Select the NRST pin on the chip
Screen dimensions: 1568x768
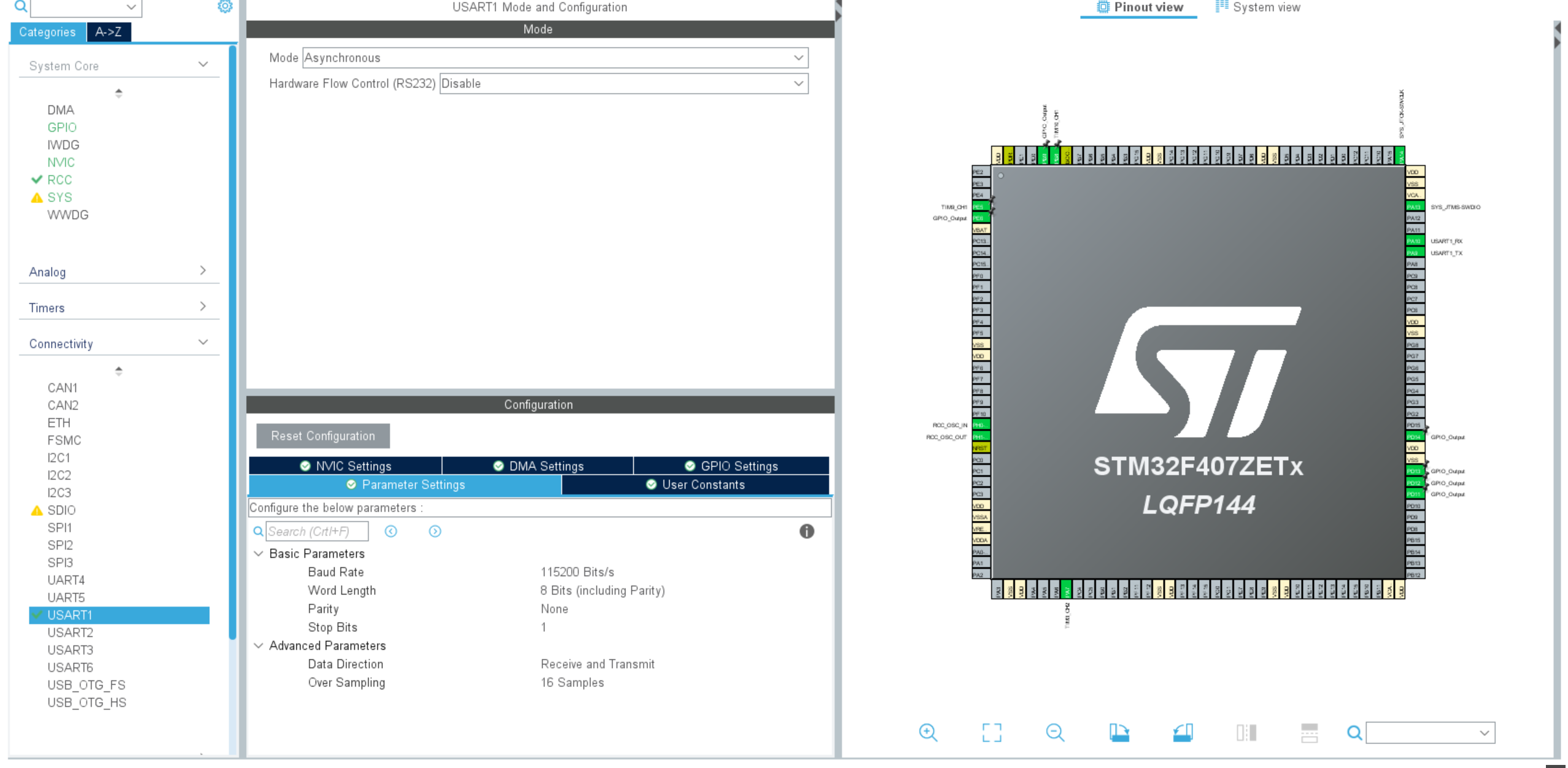click(x=981, y=448)
